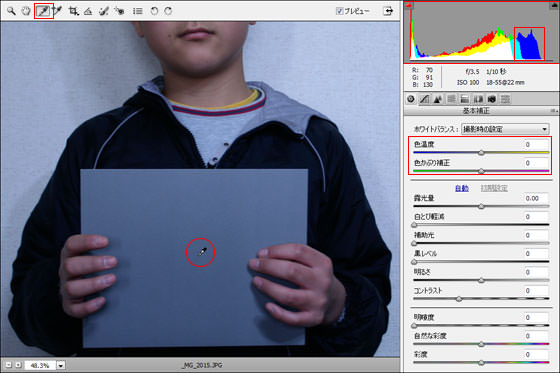
Task: Toggle highlight clipping warning in histogram
Action: pos(556,5)
